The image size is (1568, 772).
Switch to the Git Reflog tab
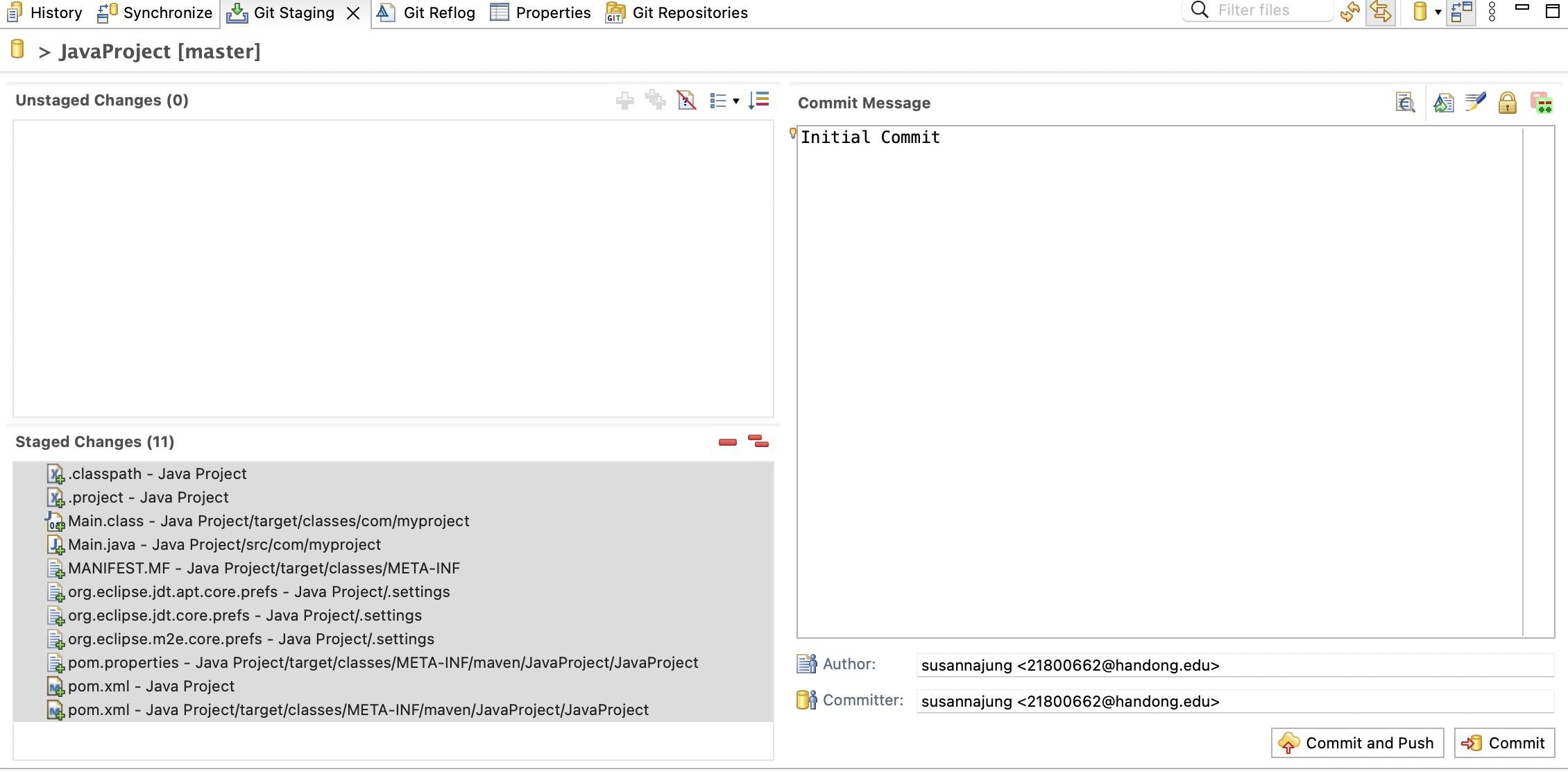(426, 12)
